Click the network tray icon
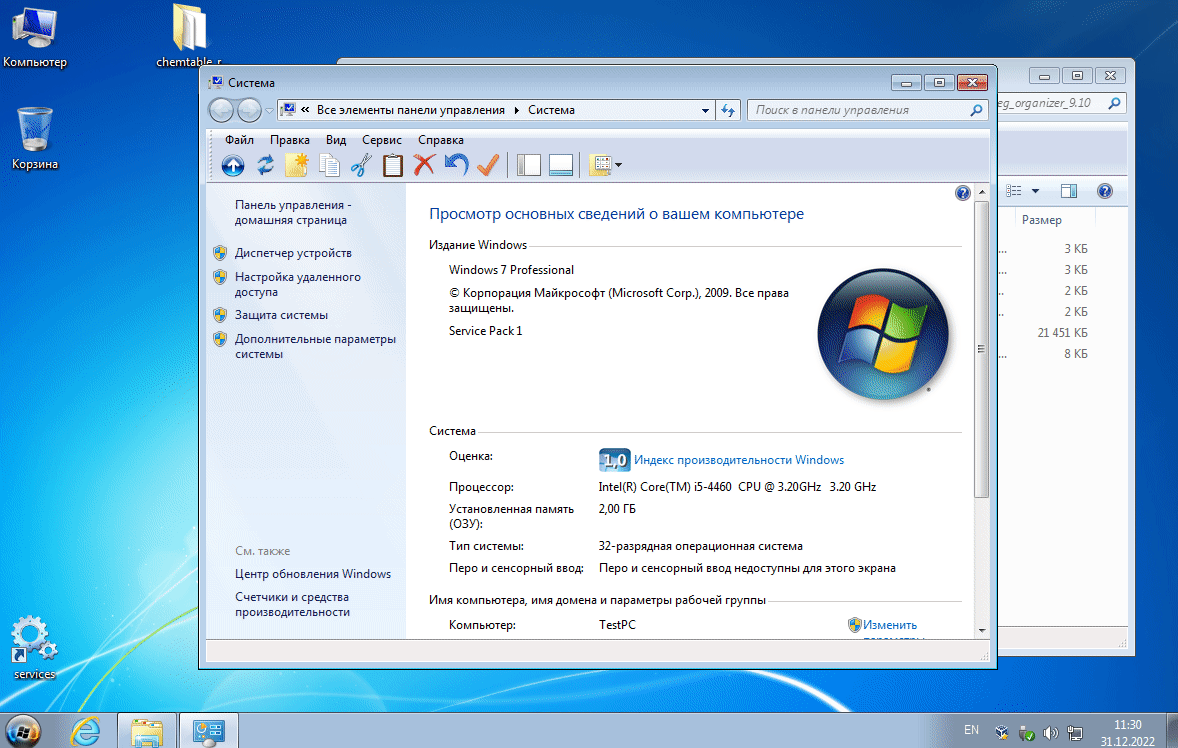The height and width of the screenshot is (748, 1178). [1075, 732]
